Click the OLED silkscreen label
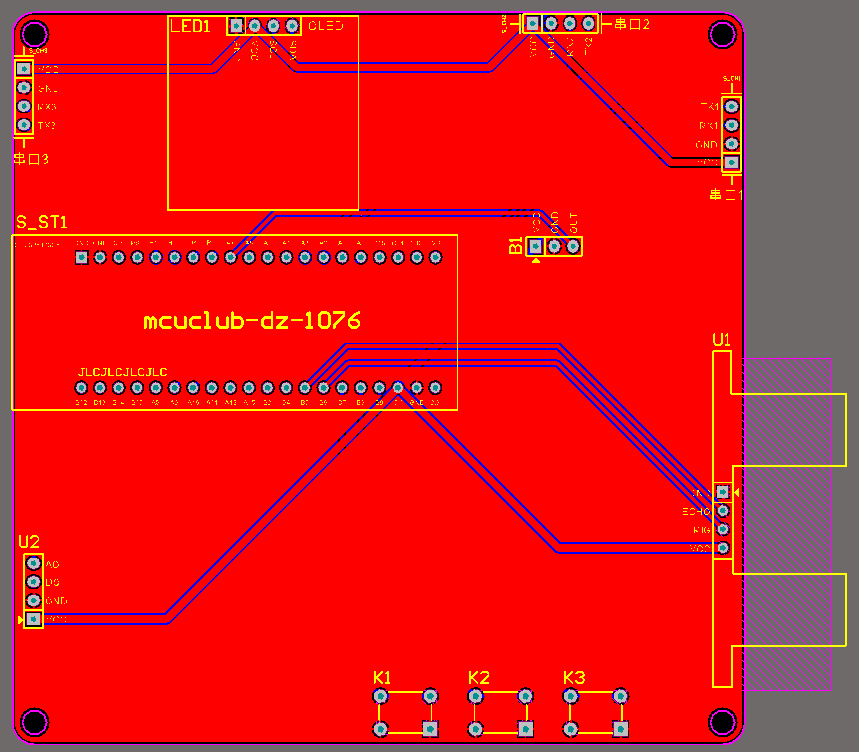 [326, 26]
